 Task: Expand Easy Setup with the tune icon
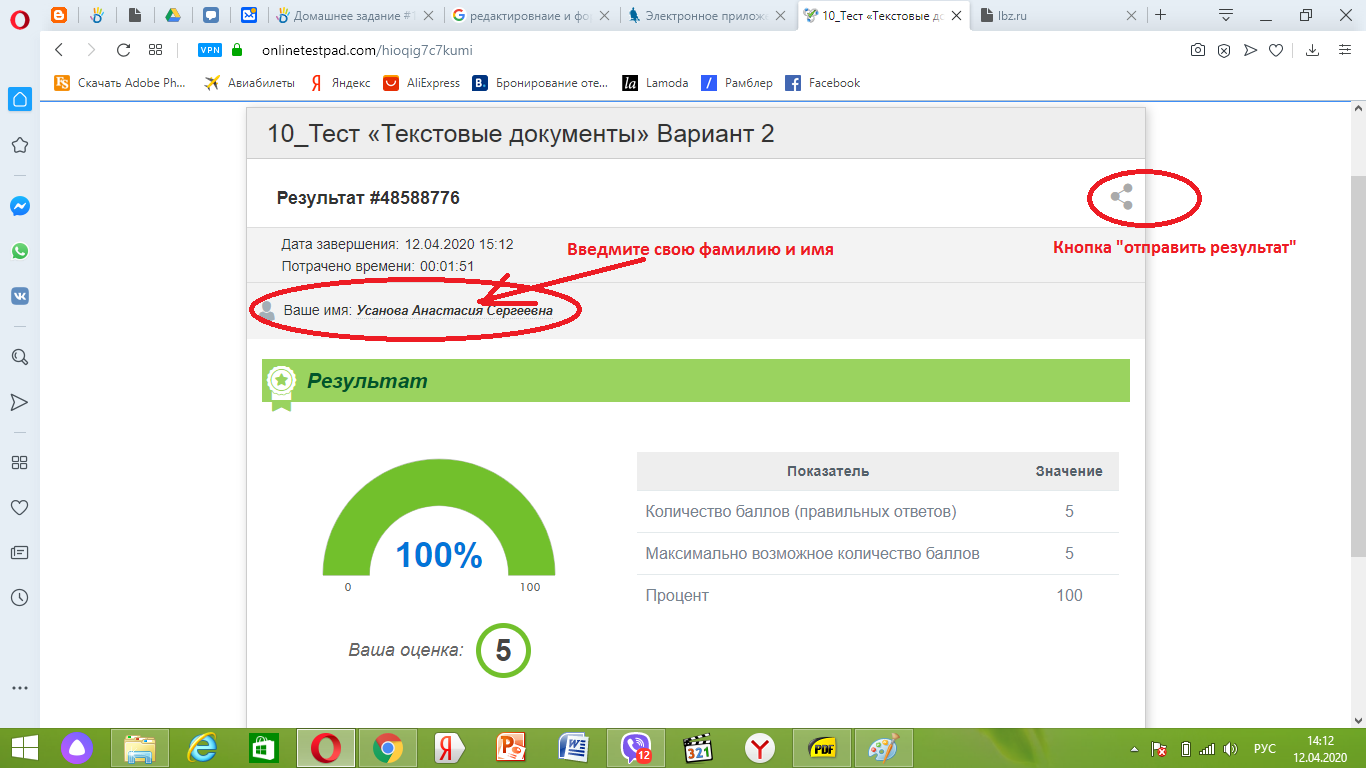pos(1342,48)
